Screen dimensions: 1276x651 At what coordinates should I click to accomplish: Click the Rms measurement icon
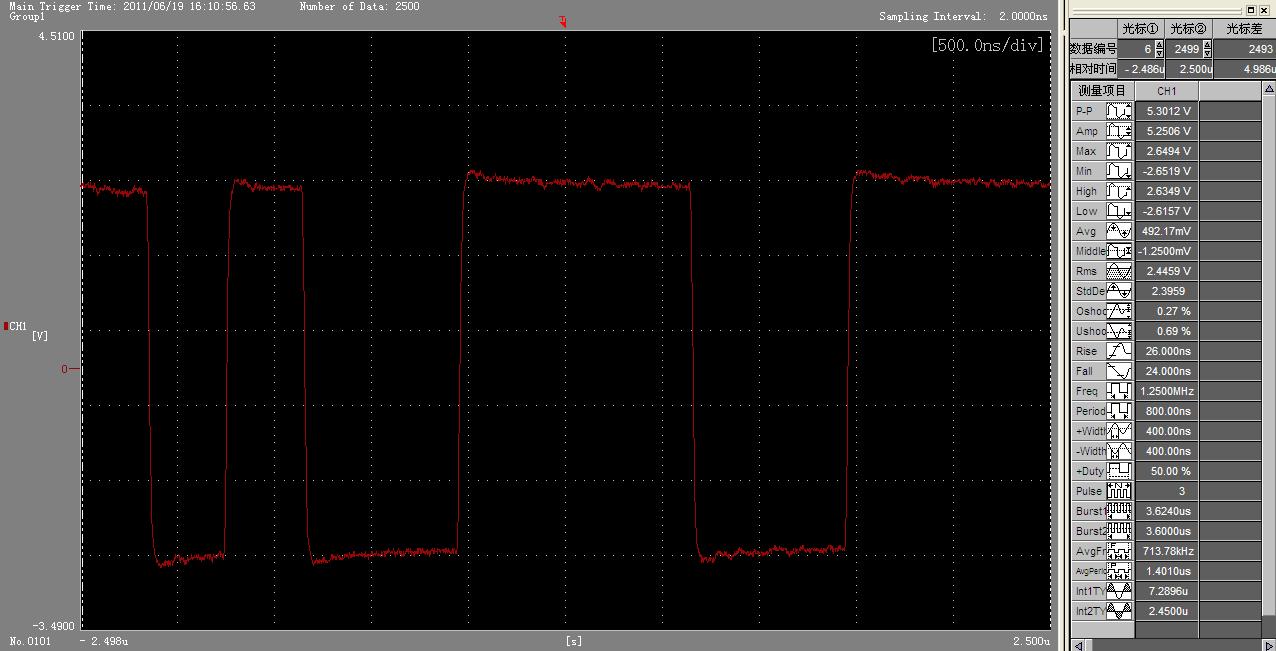point(1119,271)
